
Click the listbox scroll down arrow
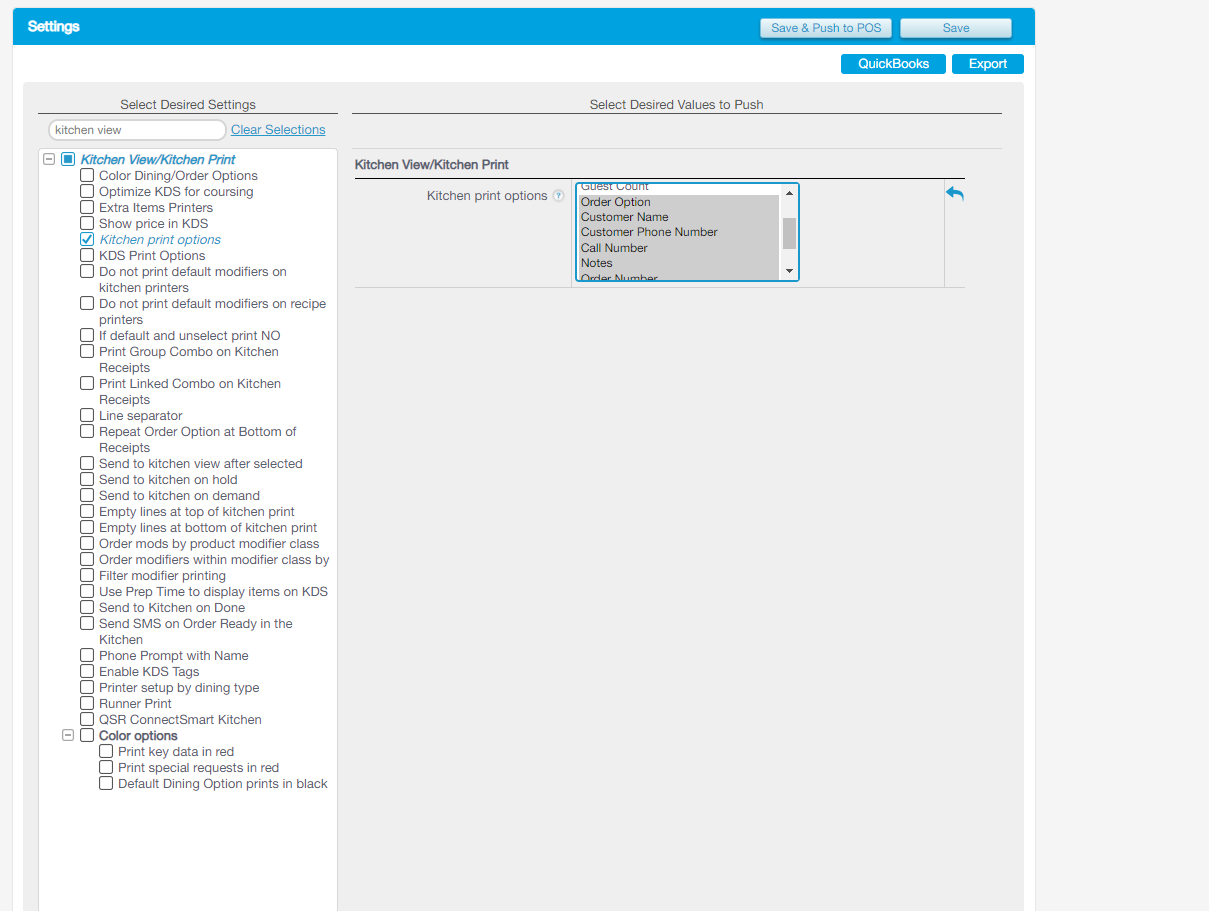[789, 271]
